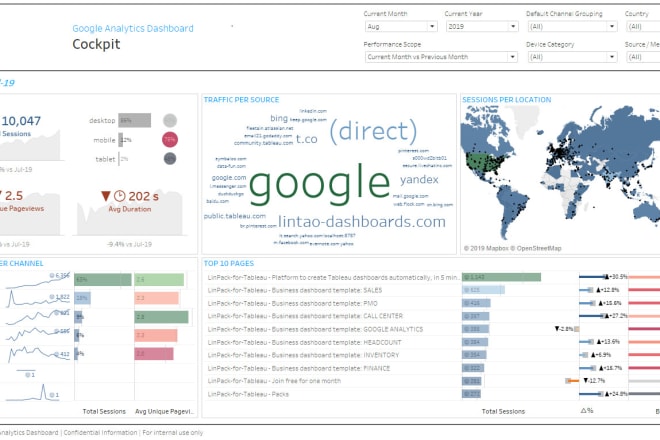Select the mobile share bar
660x440 pixels.
pos(120,140)
